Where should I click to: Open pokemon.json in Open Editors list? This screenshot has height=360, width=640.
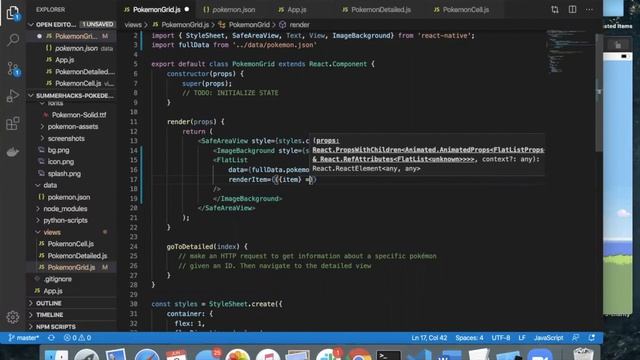[76, 48]
